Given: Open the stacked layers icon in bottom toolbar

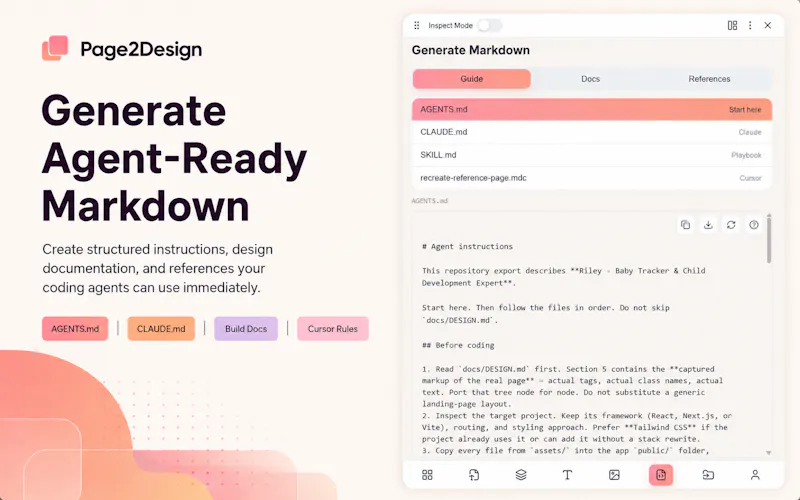Looking at the screenshot, I should tap(521, 475).
